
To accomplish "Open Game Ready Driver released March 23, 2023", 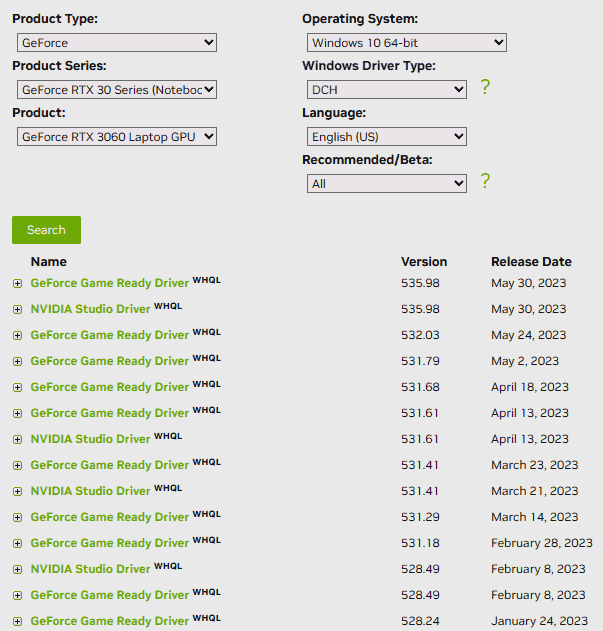I will (109, 465).
